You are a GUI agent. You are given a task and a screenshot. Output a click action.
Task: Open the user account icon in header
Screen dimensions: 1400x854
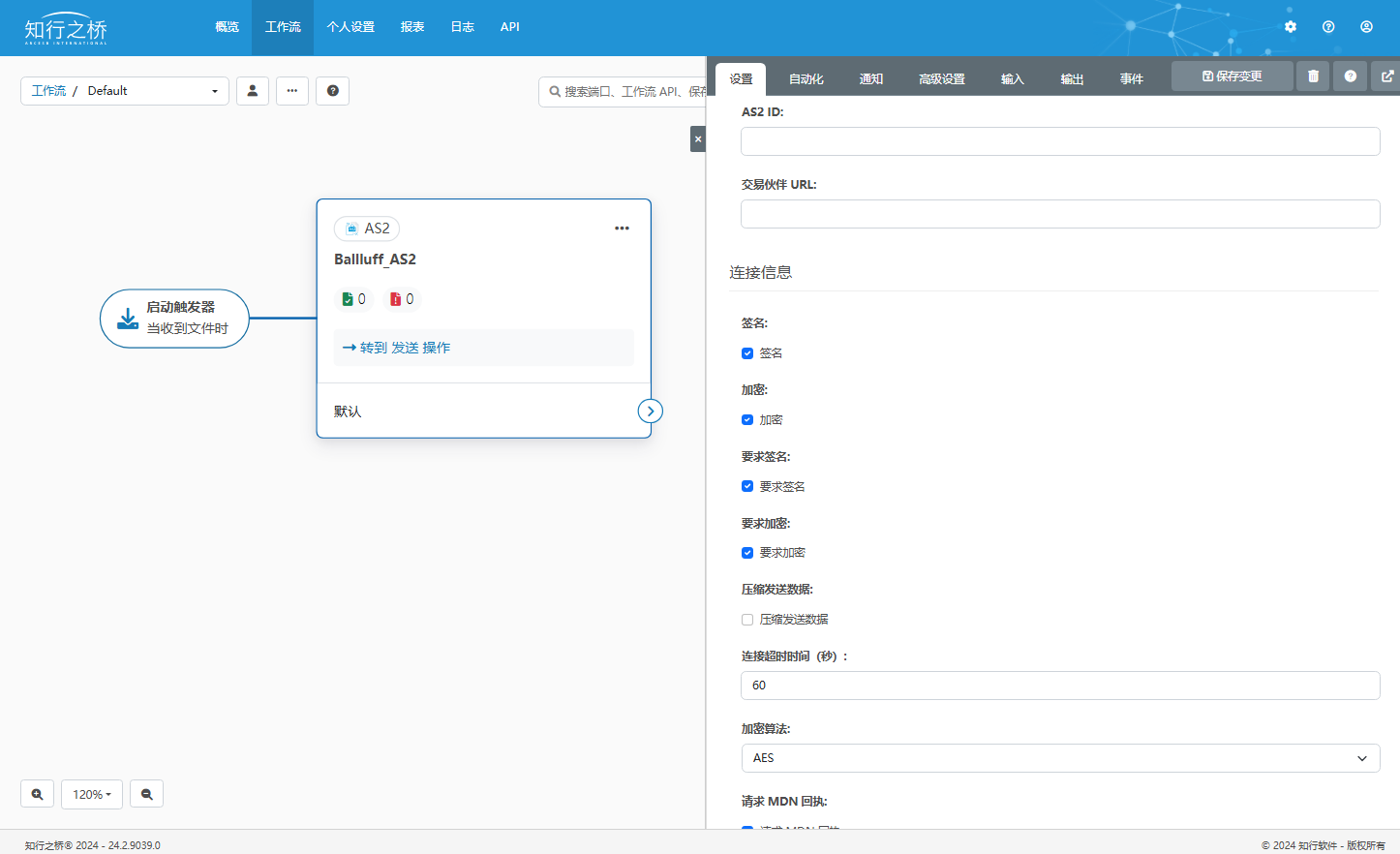1366,27
